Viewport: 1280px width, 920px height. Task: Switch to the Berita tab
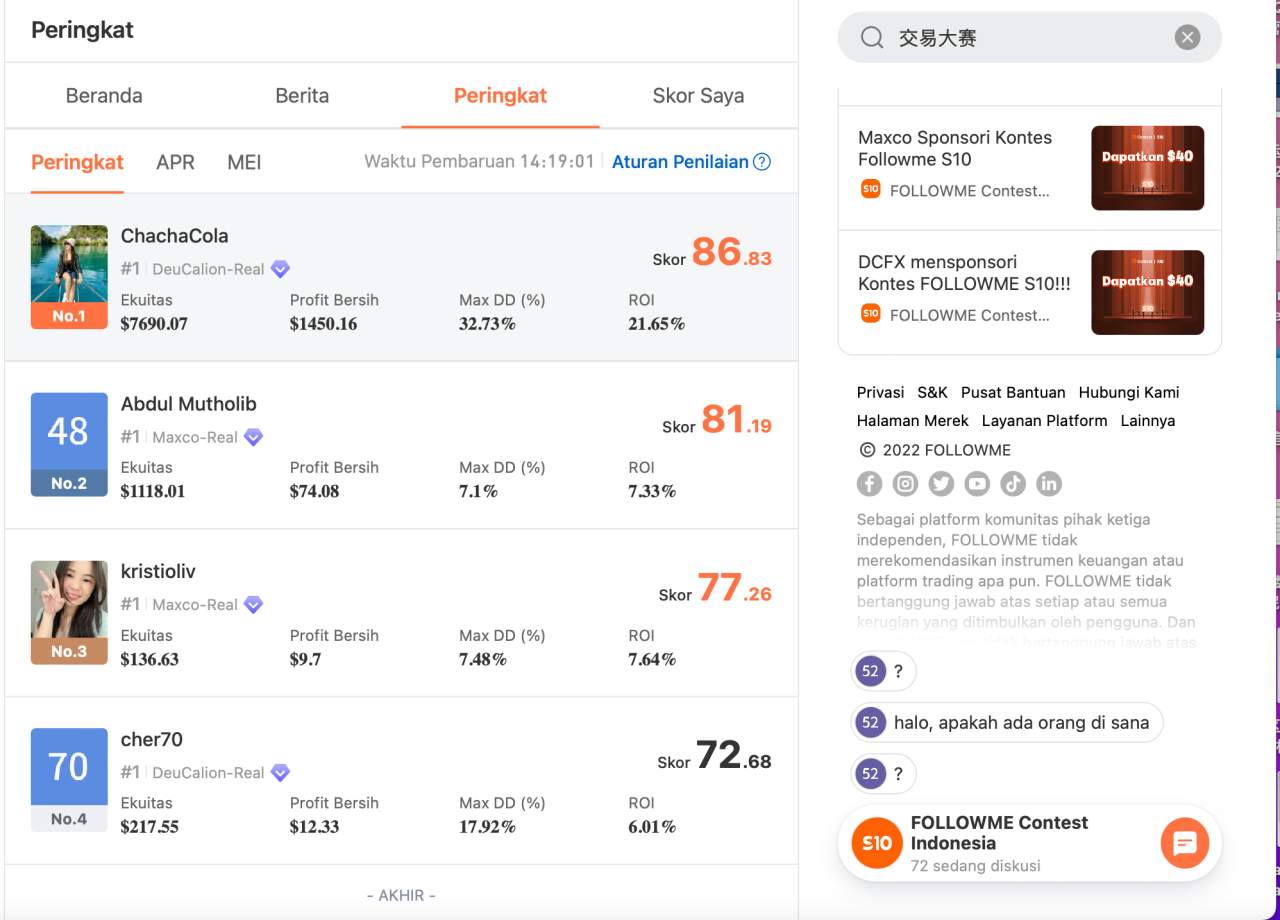(302, 96)
